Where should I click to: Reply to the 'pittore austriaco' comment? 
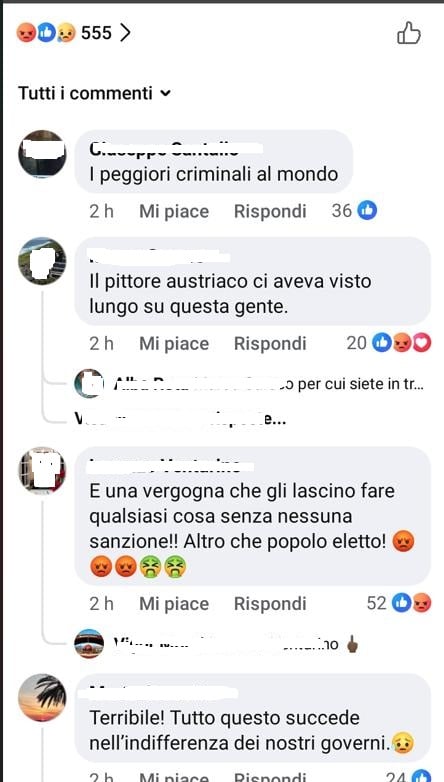tap(270, 344)
